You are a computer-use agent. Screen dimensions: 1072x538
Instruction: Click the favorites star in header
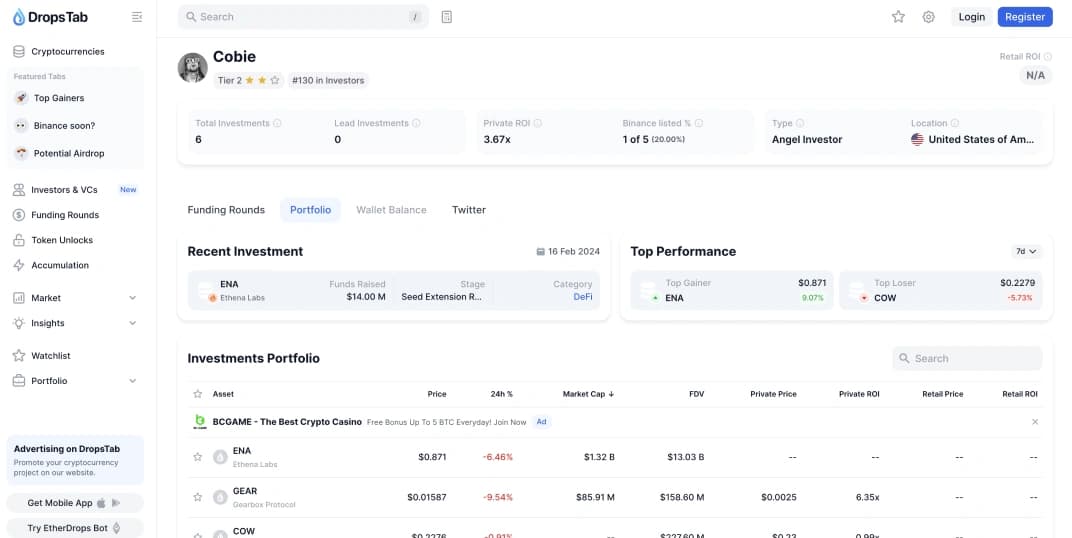coord(898,17)
